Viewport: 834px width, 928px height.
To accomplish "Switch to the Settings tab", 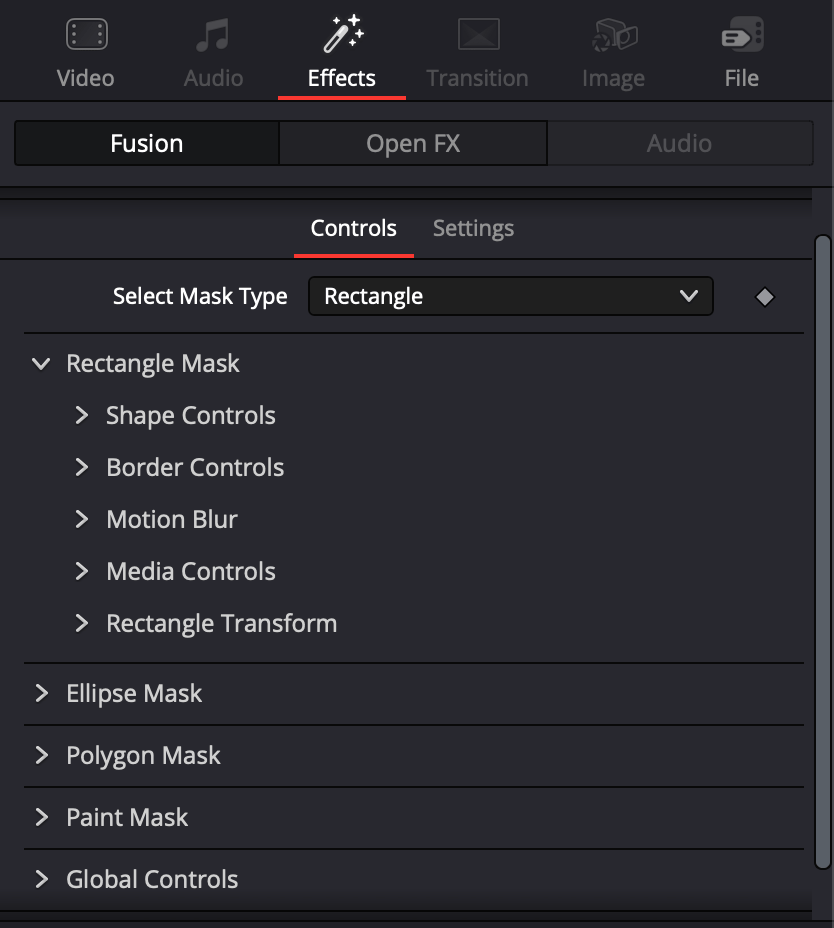I will click(473, 228).
